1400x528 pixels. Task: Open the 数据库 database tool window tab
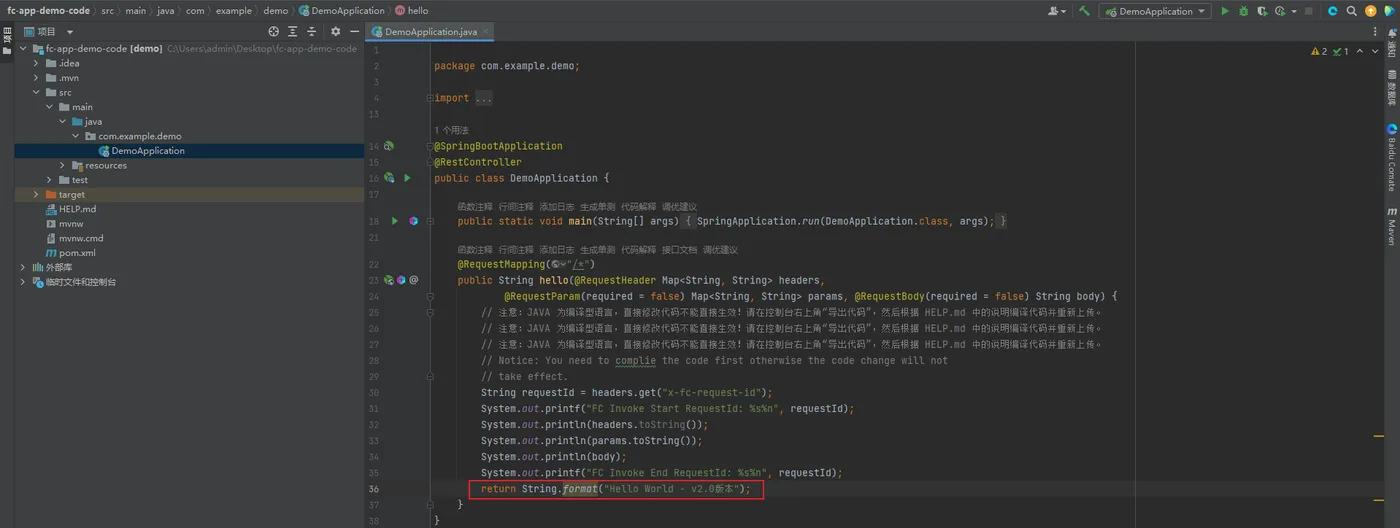tap(1391, 88)
